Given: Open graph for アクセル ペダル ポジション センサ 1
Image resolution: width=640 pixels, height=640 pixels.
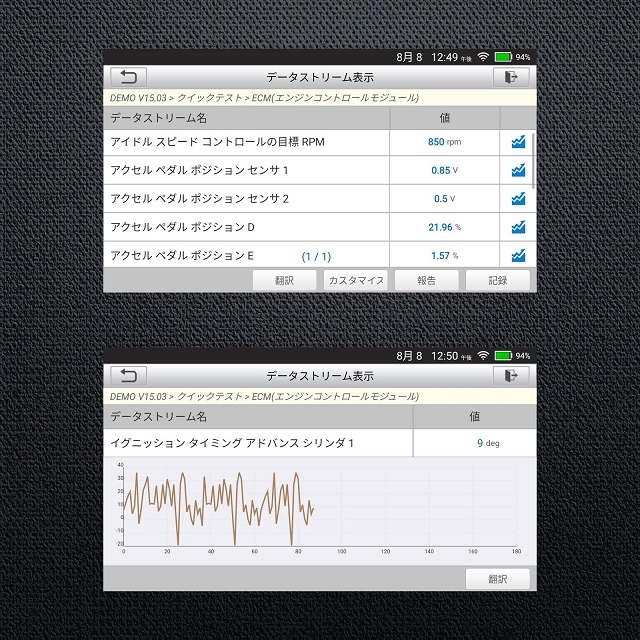Looking at the screenshot, I should tap(517, 171).
